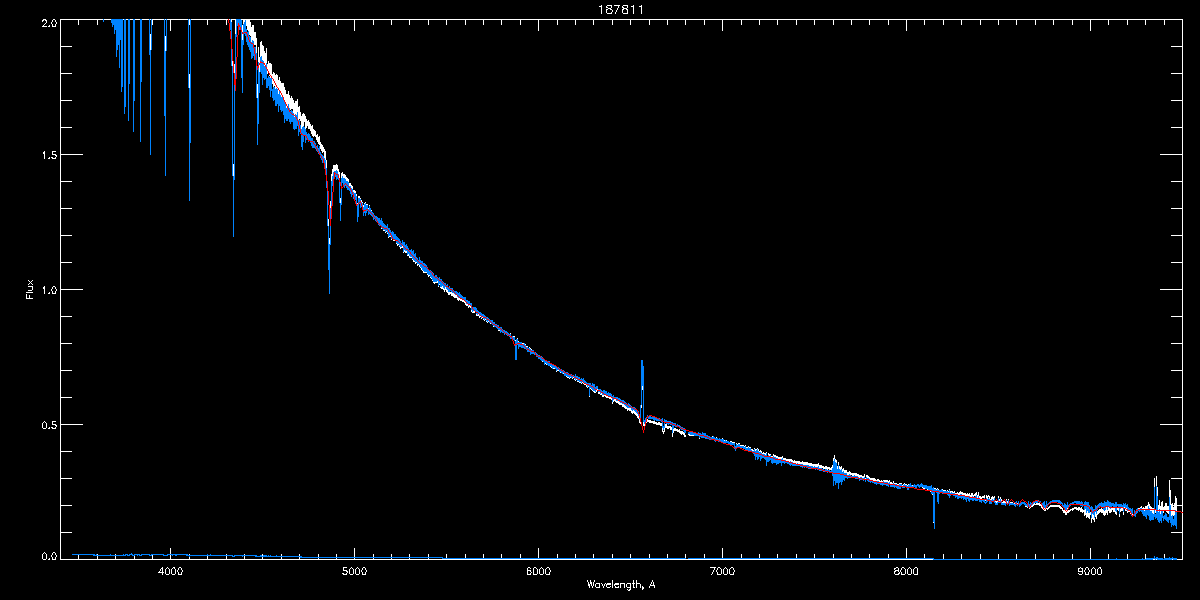
Task: Click the emission spike peak near 6560 Å
Action: coord(642,362)
